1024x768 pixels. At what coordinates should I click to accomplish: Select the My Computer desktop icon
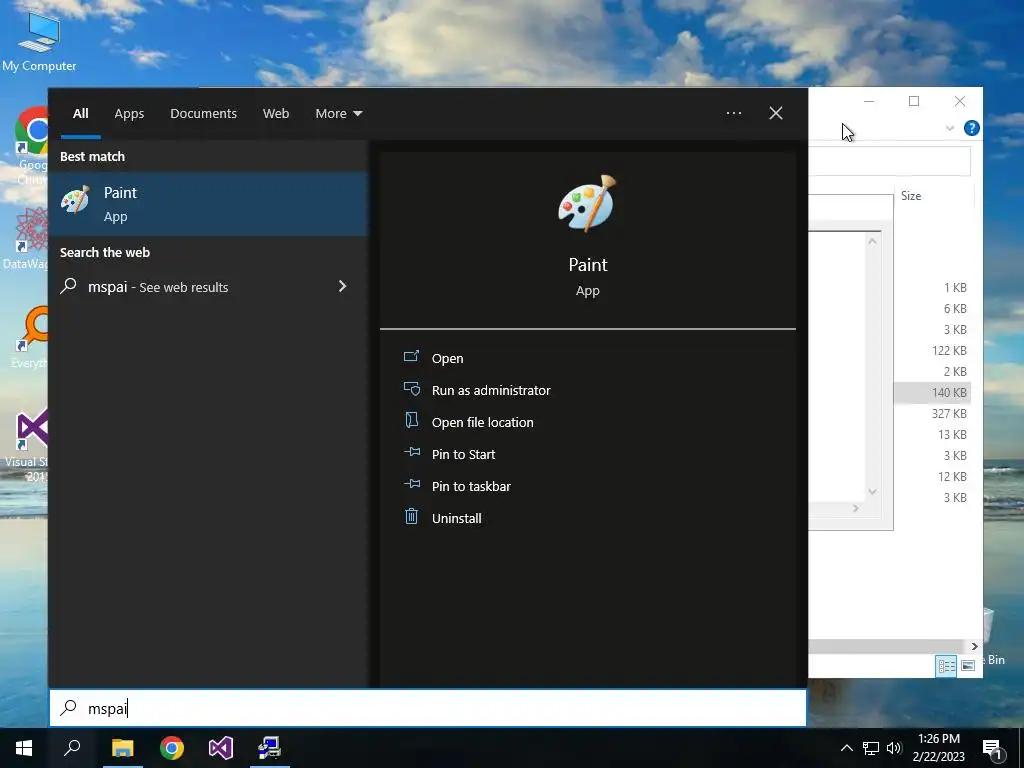[39, 41]
